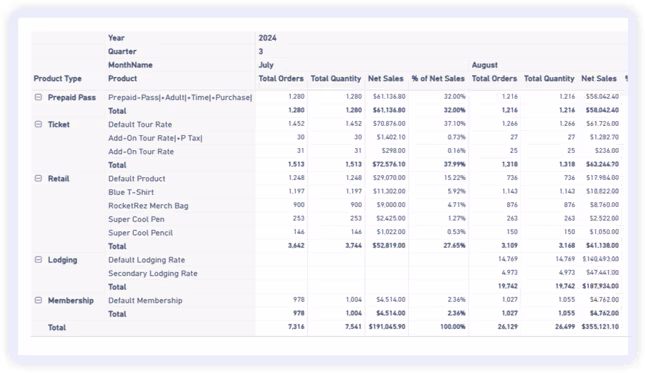Select the Super Cool Pencil product row
Viewport: 646px width, 373px height.
click(140, 233)
